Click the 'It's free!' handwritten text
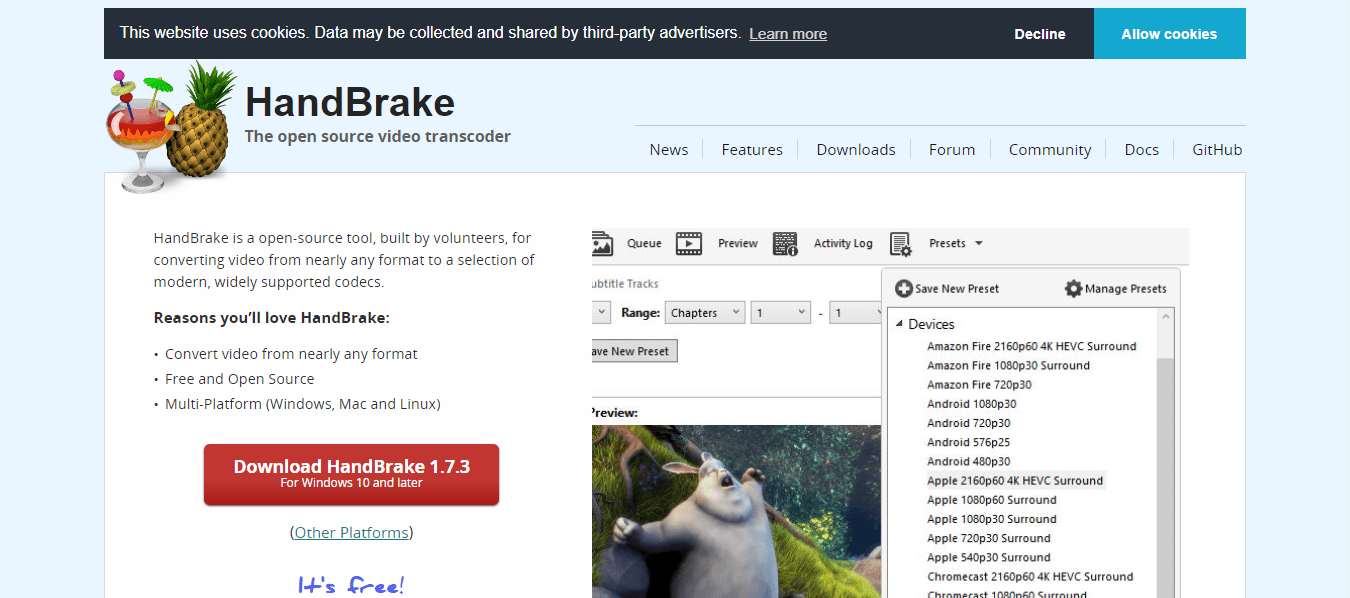Image resolution: width=1350 pixels, height=598 pixels. pyautogui.click(x=351, y=584)
